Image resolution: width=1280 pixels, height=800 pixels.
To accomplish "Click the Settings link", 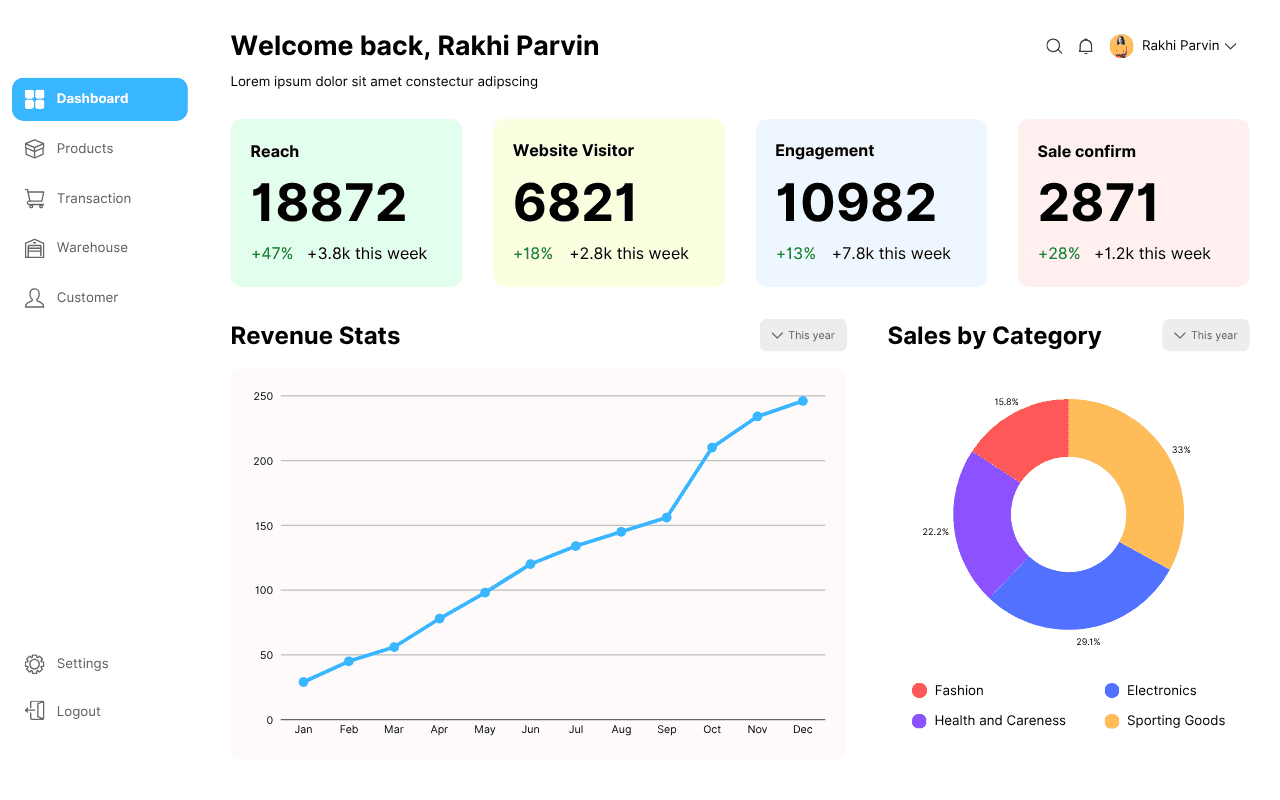I will 83,663.
